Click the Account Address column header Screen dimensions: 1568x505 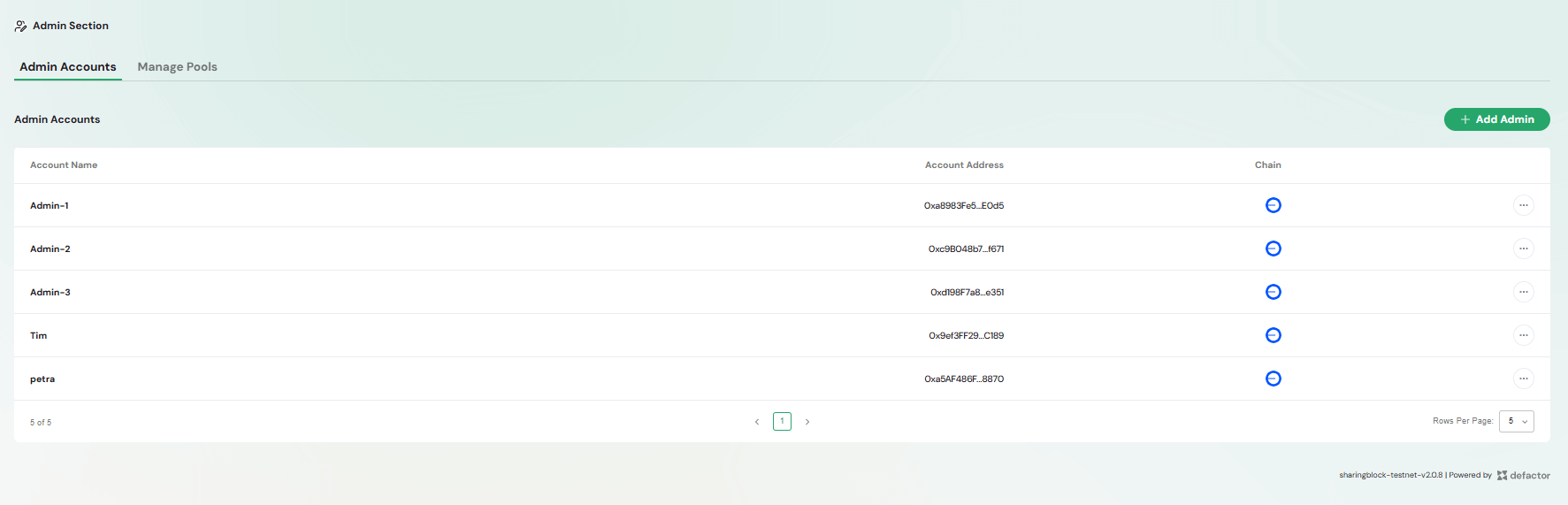tap(964, 165)
